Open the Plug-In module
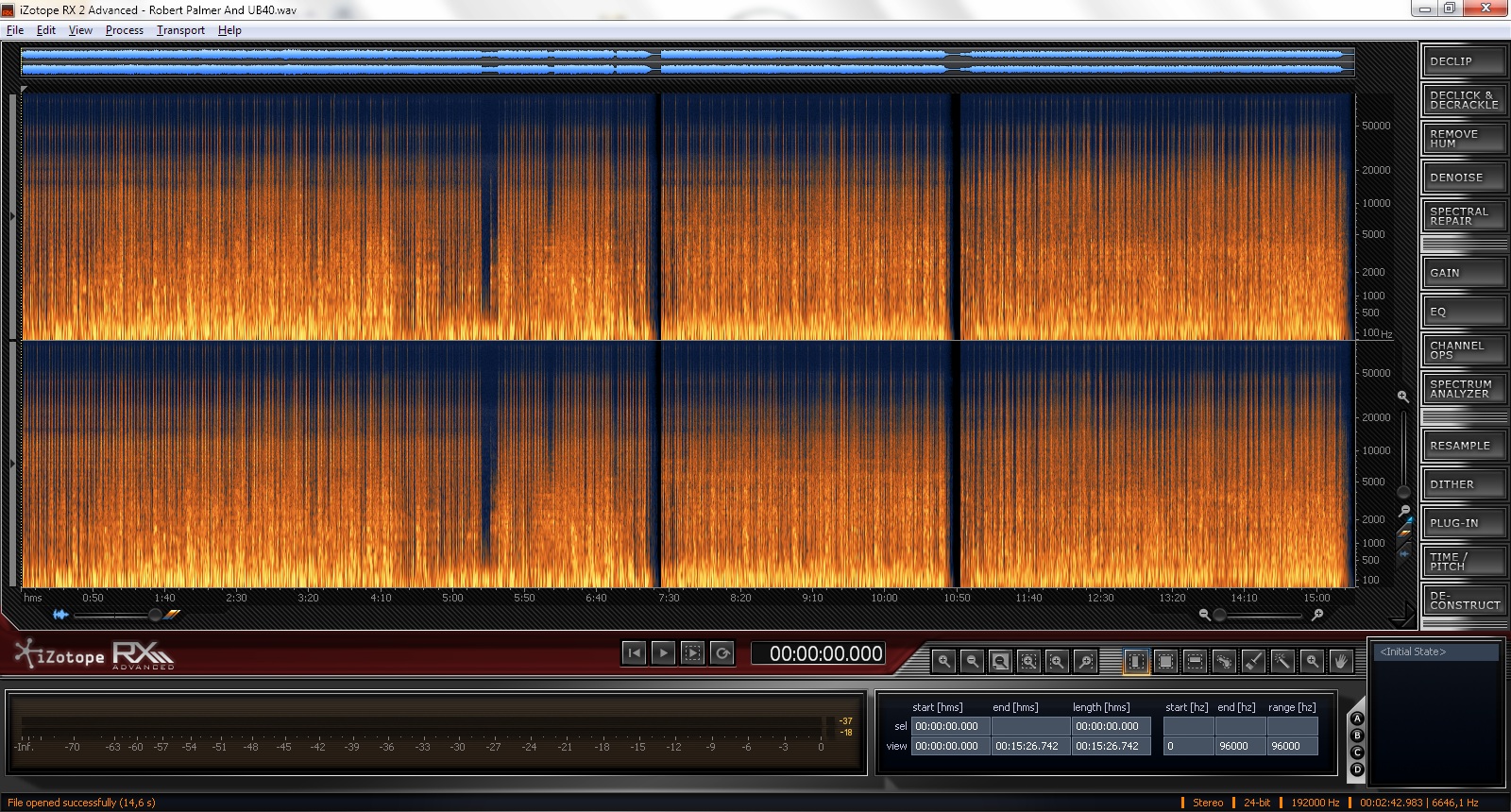The width and height of the screenshot is (1511, 812). click(x=1464, y=523)
